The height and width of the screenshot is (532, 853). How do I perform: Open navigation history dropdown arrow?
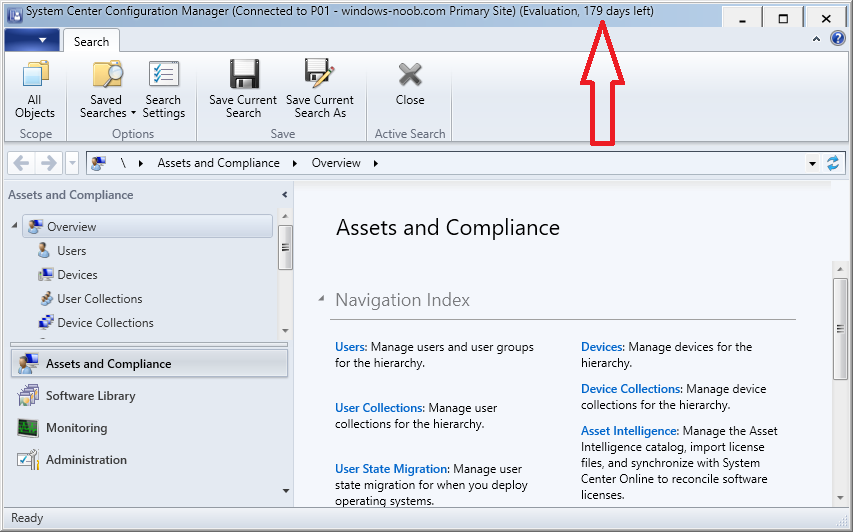(72, 163)
